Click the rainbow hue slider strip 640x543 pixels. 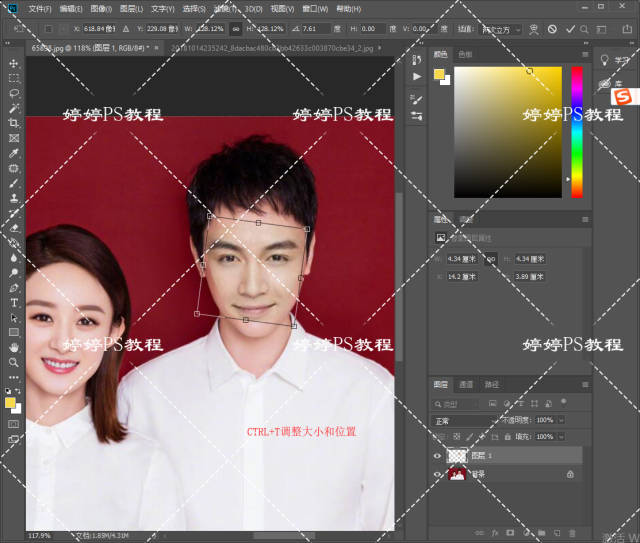click(577, 132)
